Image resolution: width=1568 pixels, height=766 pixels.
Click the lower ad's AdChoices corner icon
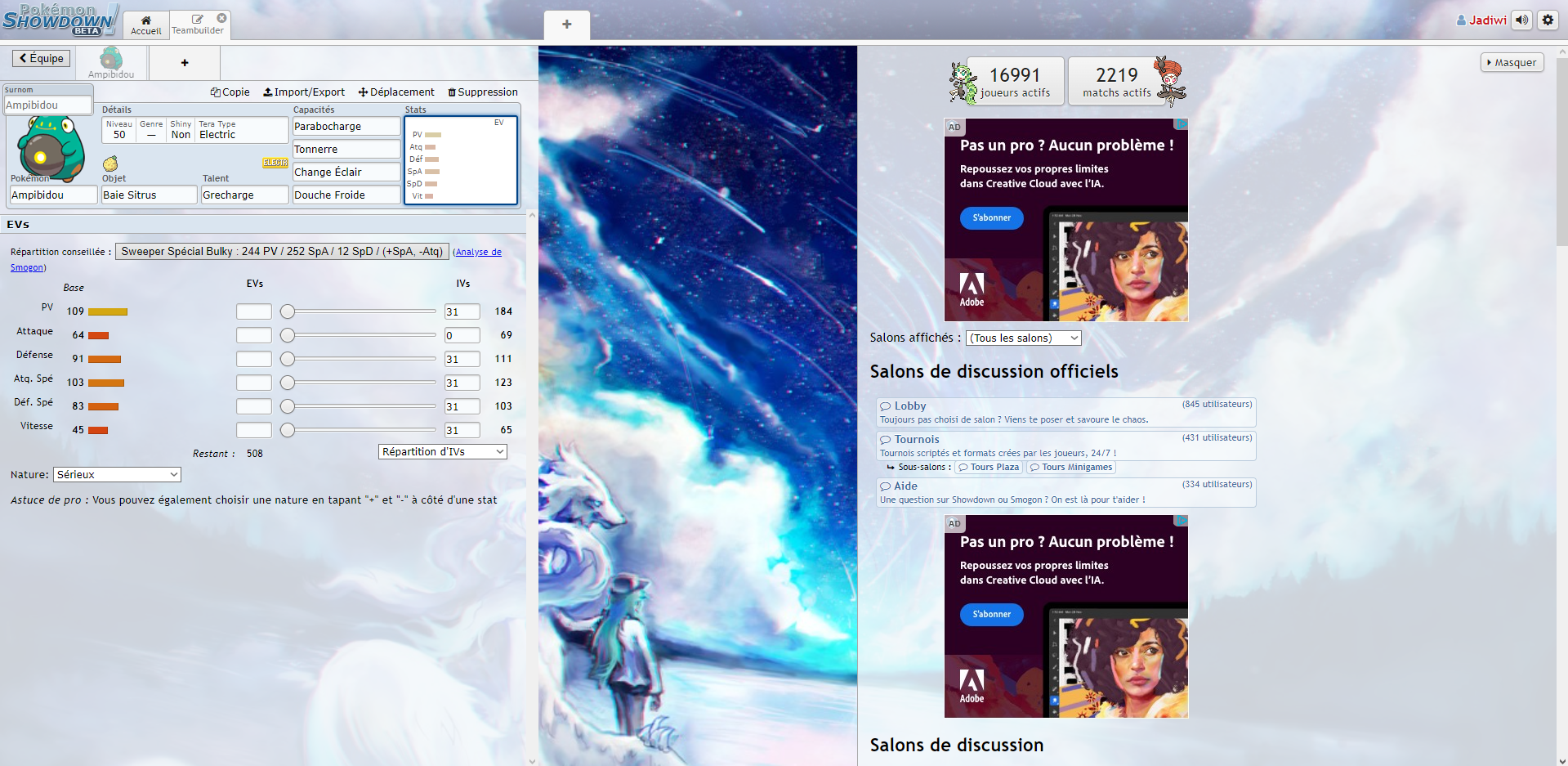pyautogui.click(x=1182, y=521)
